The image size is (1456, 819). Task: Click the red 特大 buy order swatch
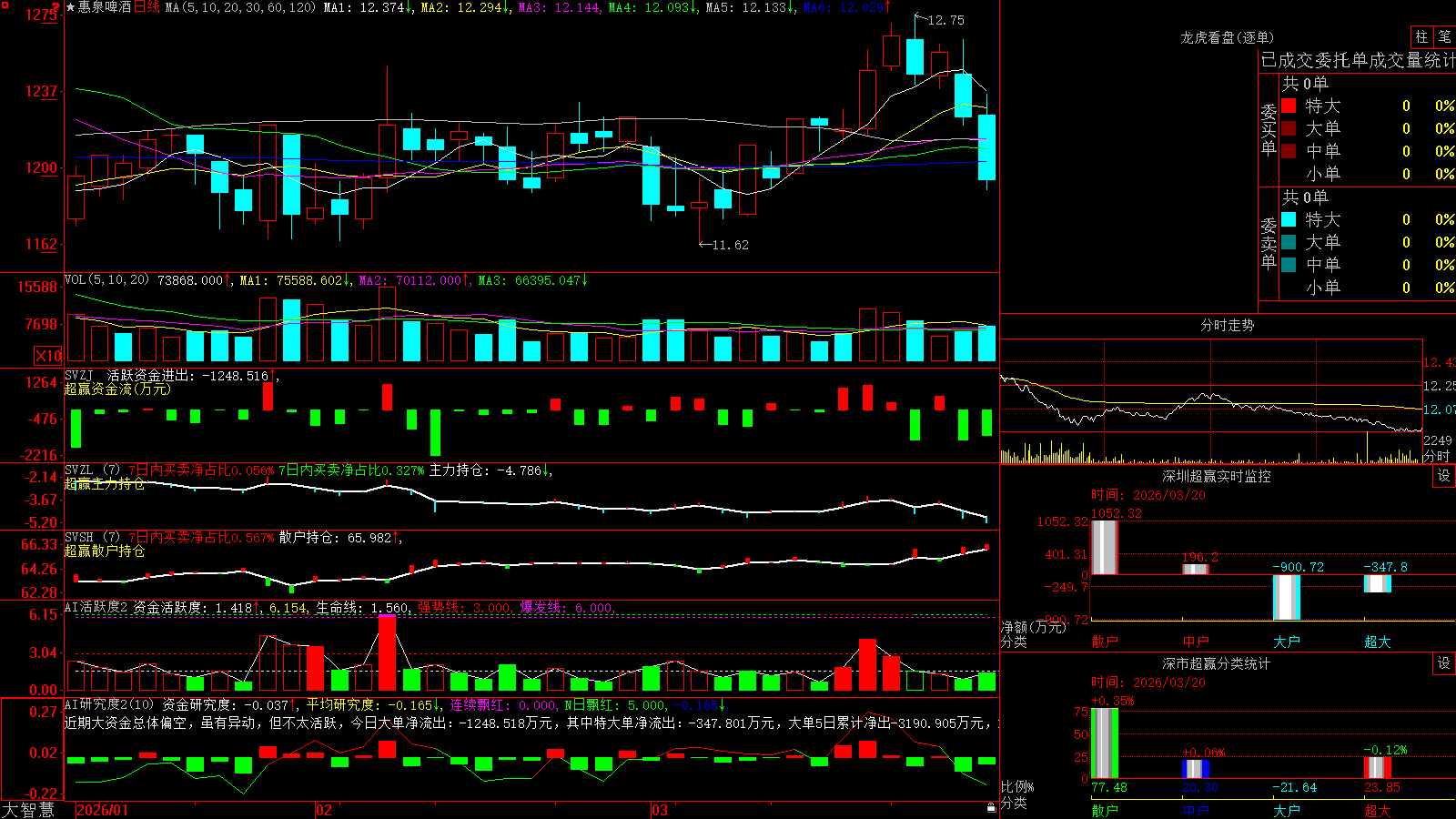point(1289,106)
